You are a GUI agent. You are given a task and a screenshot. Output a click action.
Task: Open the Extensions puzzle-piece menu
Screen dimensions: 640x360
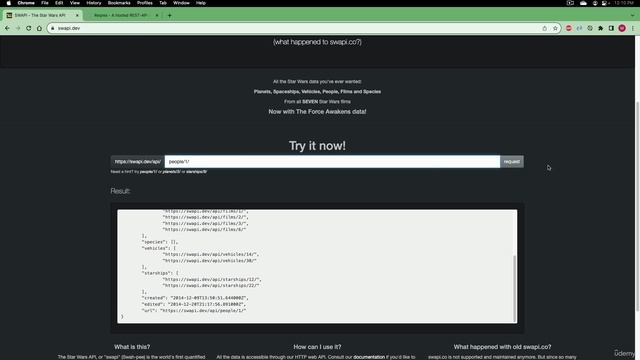tap(600, 28)
